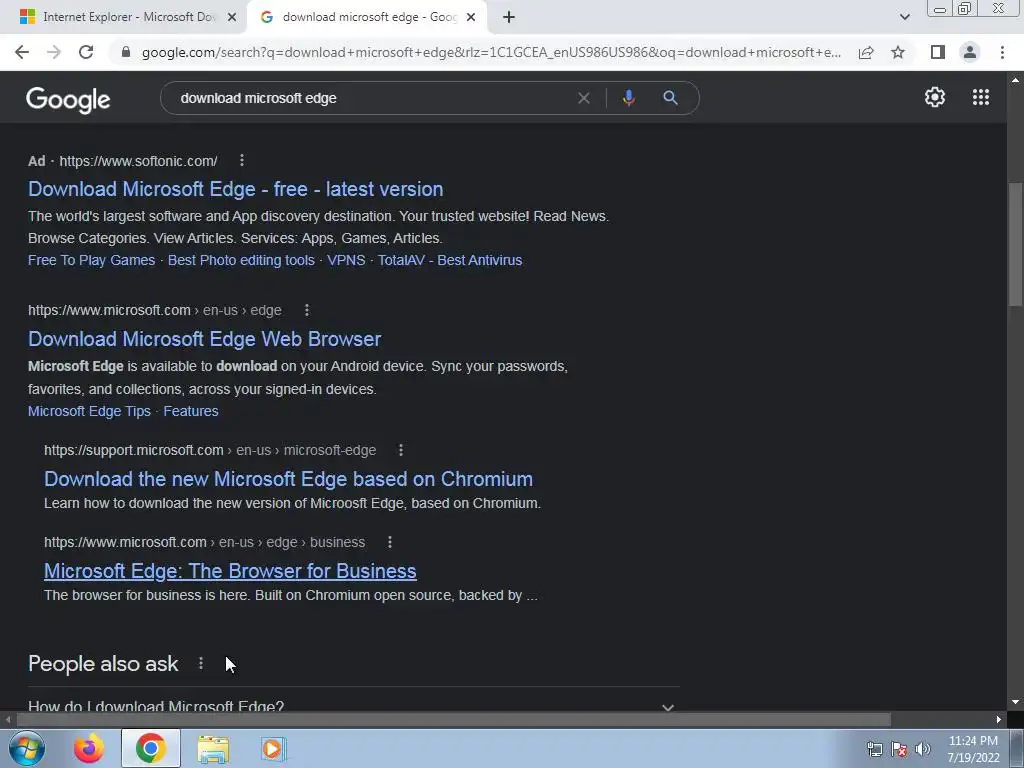Open the Windows Start button
Viewport: 1024px width, 768px height.
pos(27,748)
